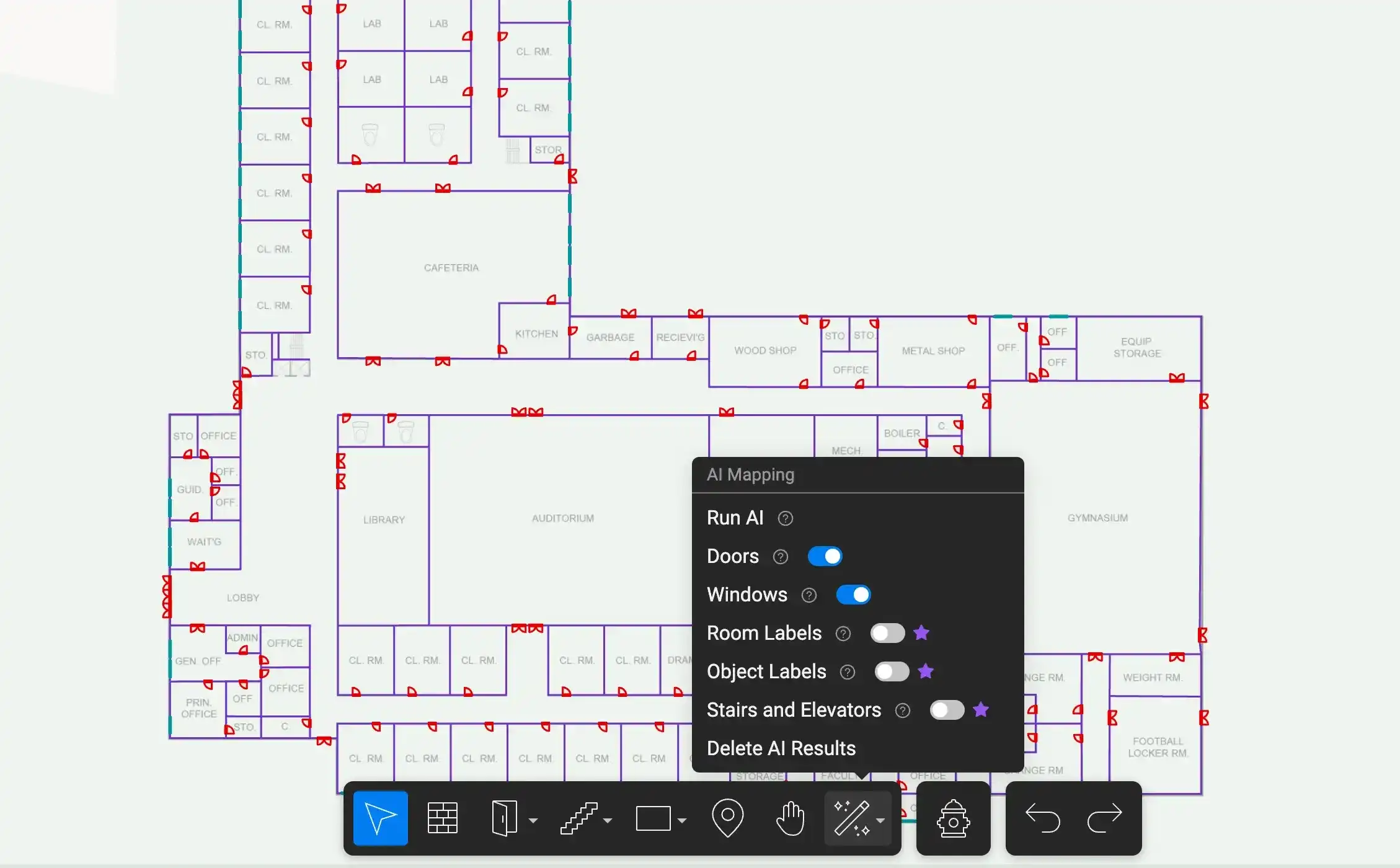Expand the AI wand dropdown arrow
This screenshot has width=1400, height=868.
(x=880, y=820)
